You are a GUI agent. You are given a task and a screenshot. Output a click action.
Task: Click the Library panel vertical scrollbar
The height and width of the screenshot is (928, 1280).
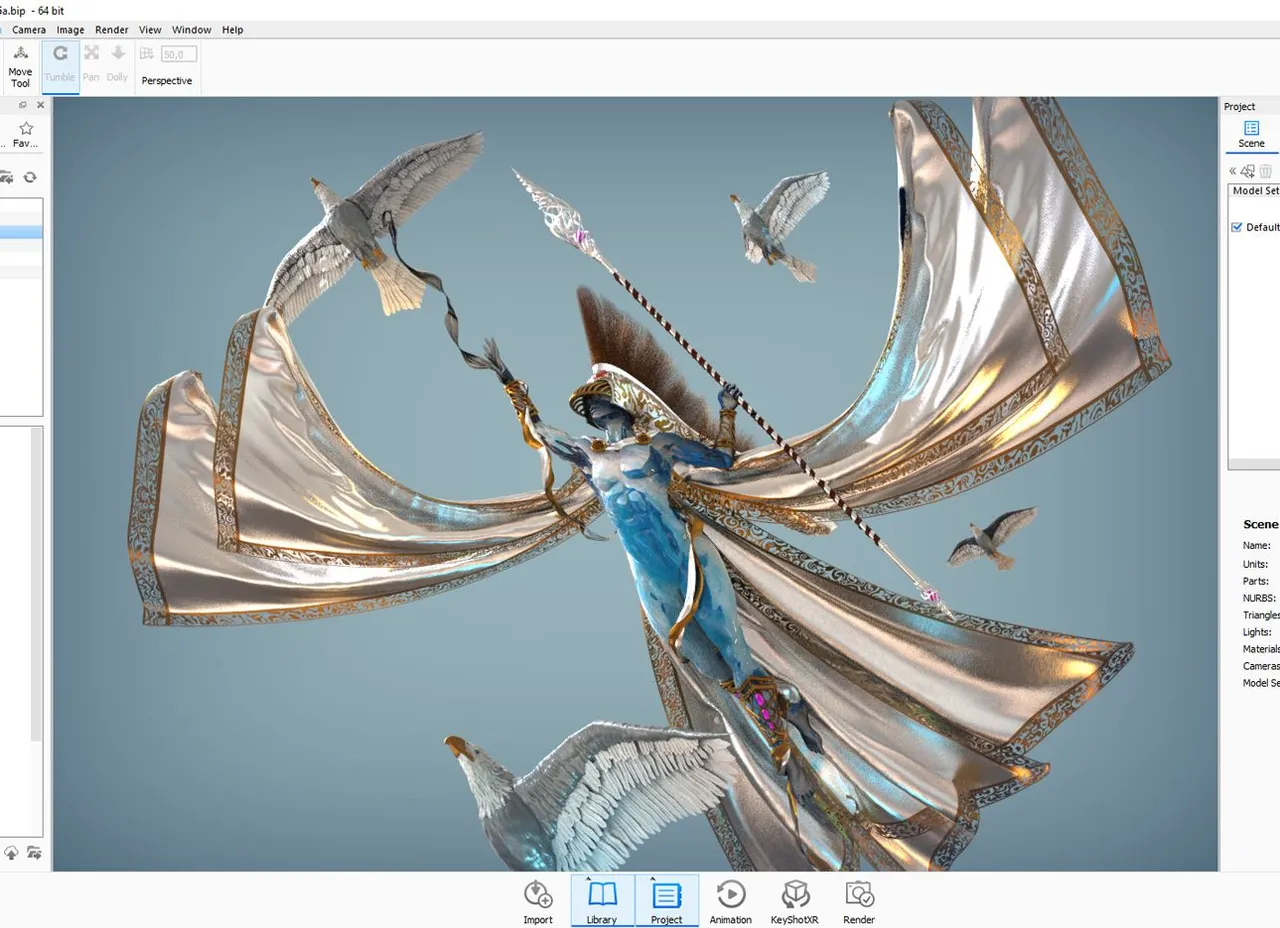click(37, 585)
